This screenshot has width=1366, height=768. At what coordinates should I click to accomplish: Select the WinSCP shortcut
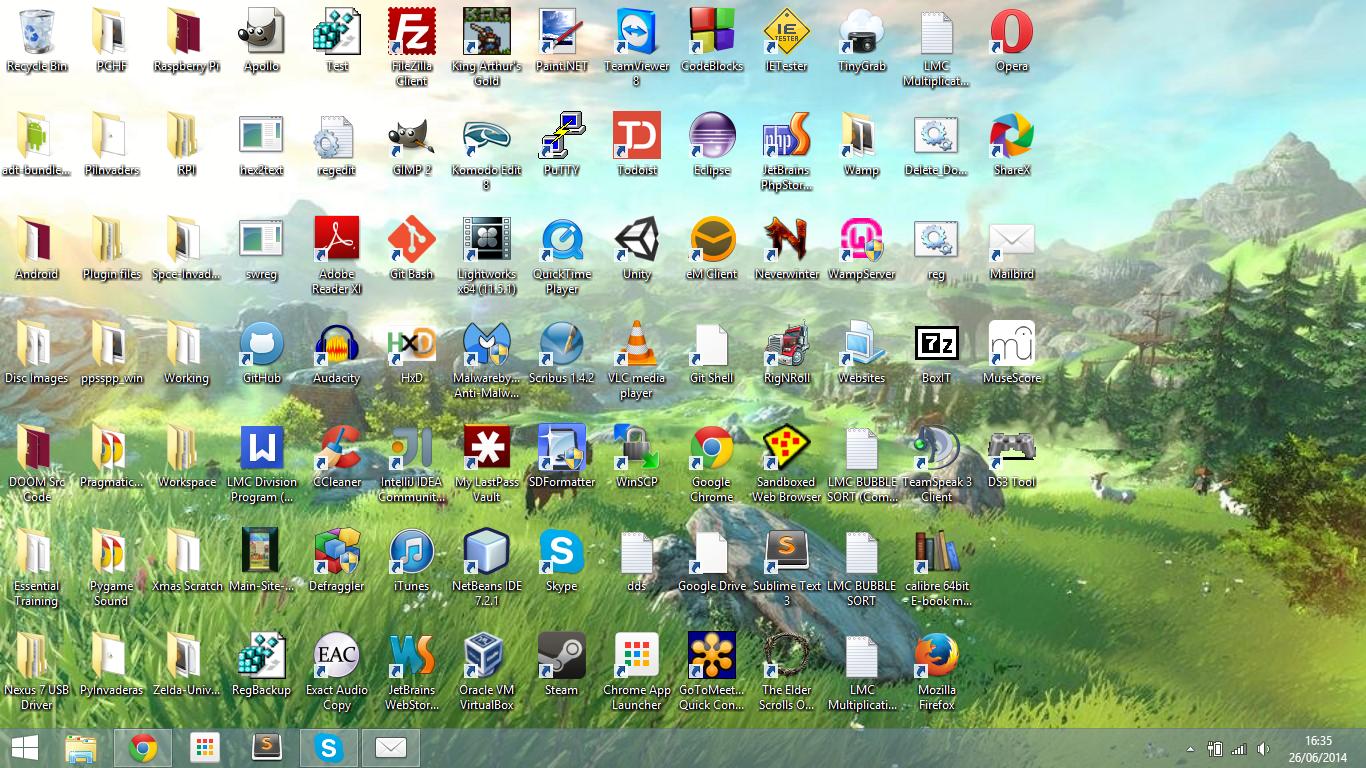(x=636, y=456)
